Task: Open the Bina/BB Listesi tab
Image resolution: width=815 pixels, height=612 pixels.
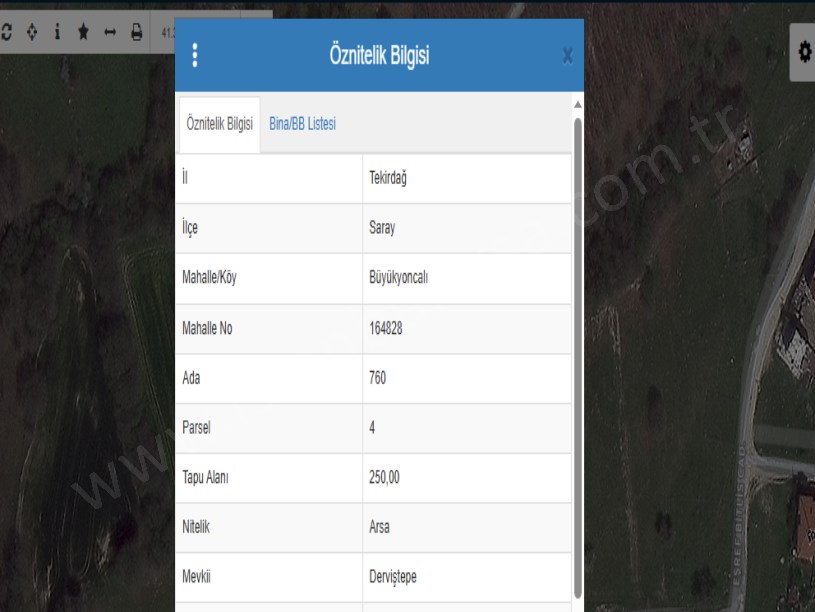Action: 302,123
